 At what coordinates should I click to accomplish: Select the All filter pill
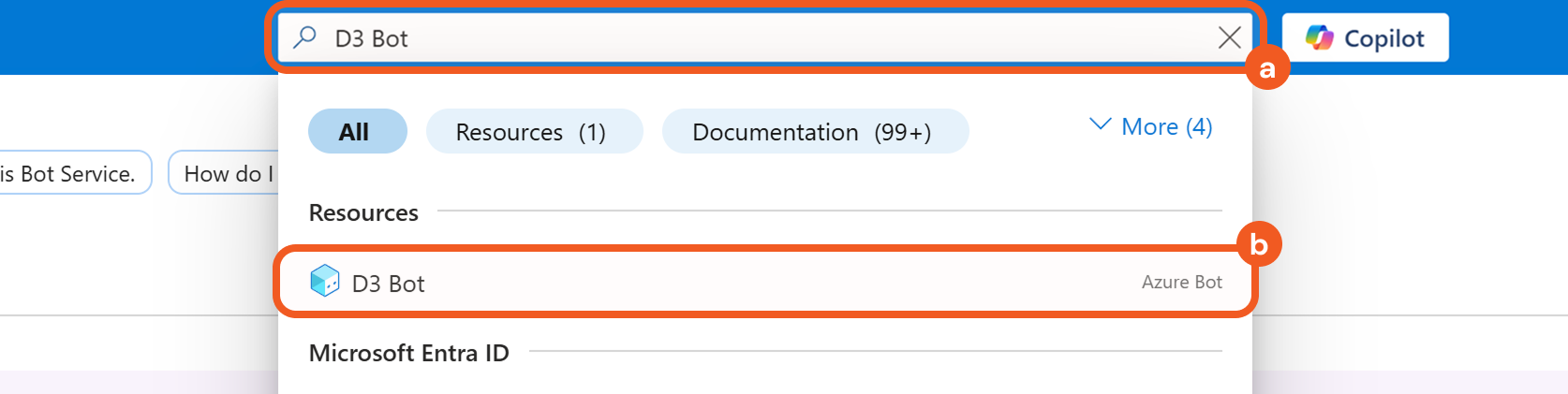pyautogui.click(x=357, y=132)
